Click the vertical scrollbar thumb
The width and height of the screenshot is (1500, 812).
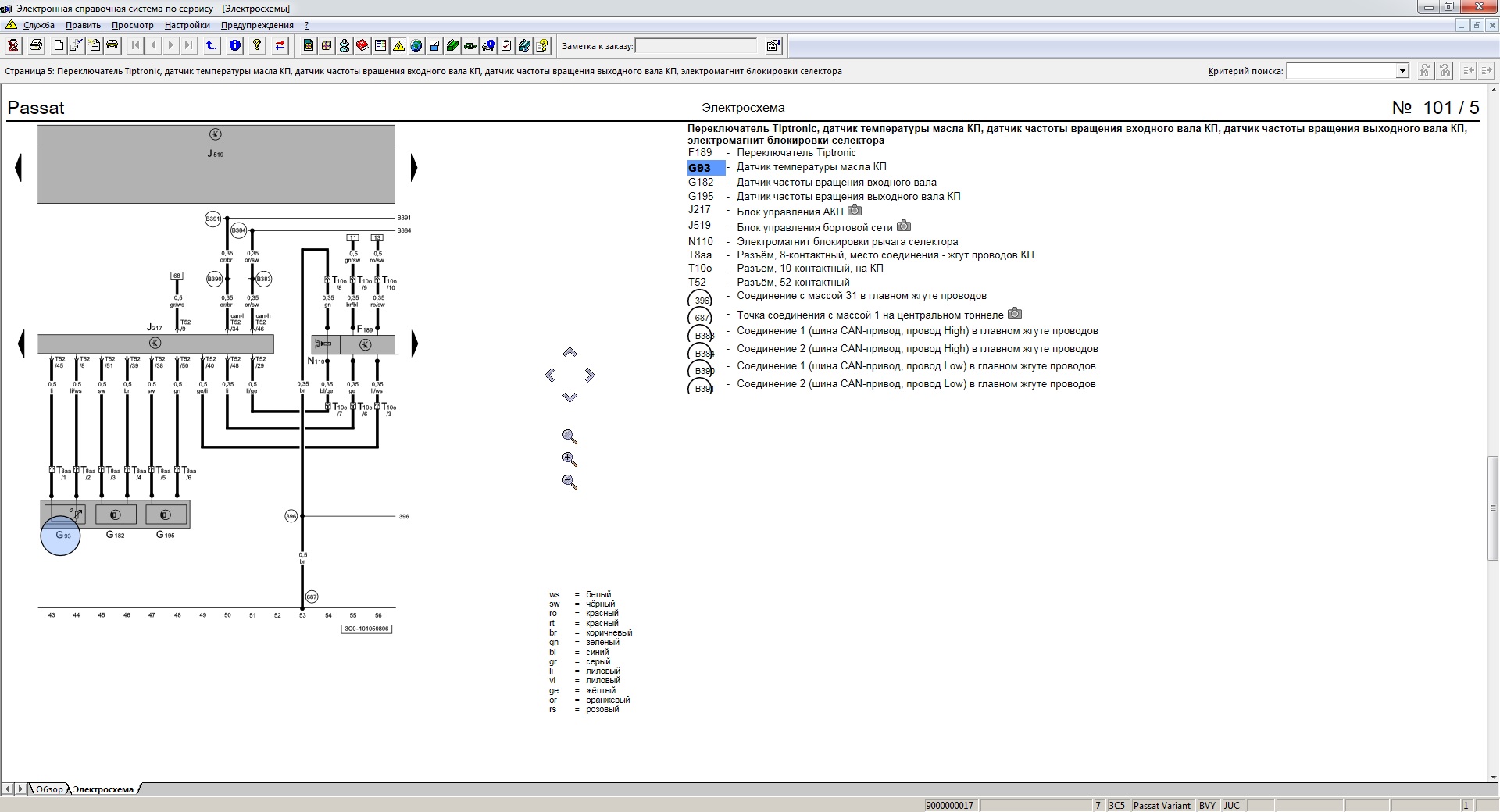(x=1493, y=507)
